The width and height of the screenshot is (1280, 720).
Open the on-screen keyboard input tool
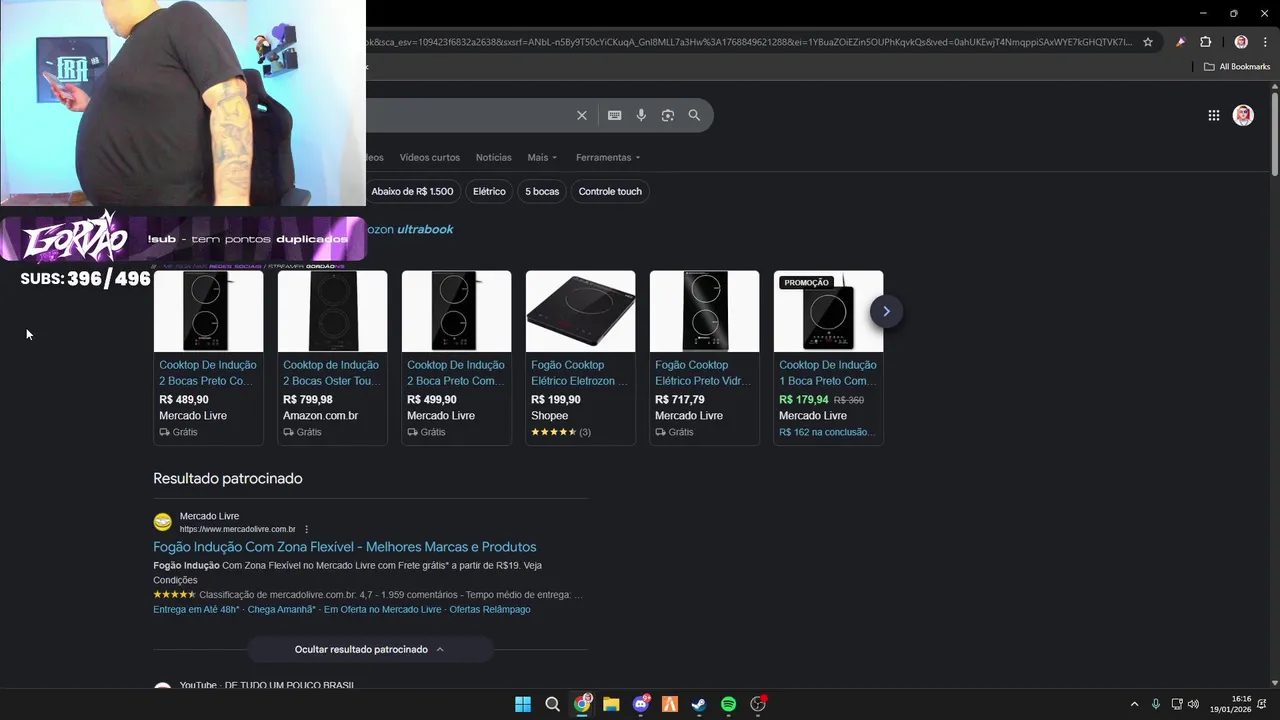click(x=615, y=115)
